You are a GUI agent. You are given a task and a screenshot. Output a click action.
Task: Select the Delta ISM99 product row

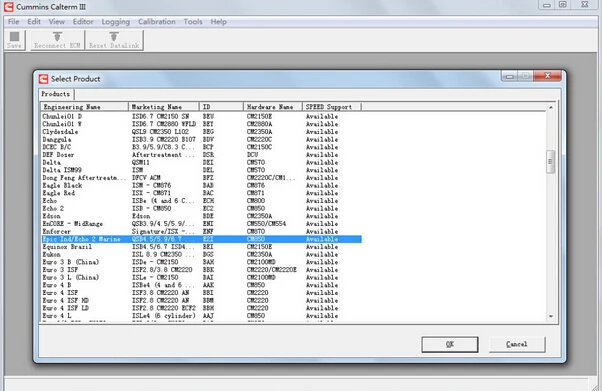coord(202,170)
